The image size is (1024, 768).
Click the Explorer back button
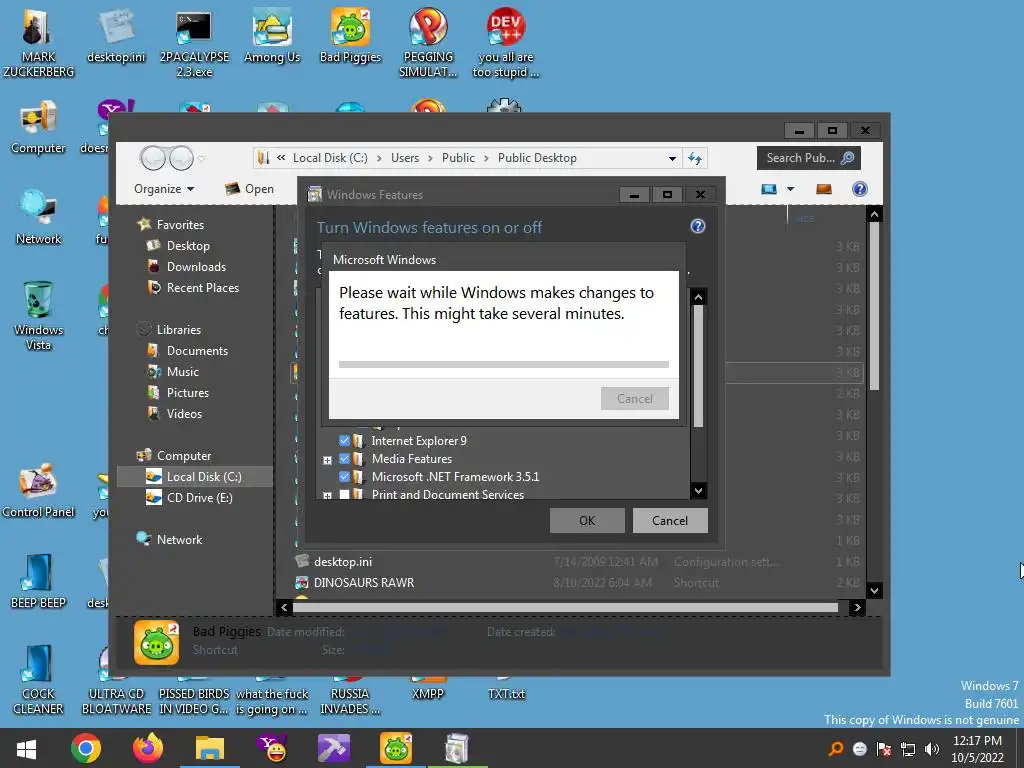pos(153,158)
